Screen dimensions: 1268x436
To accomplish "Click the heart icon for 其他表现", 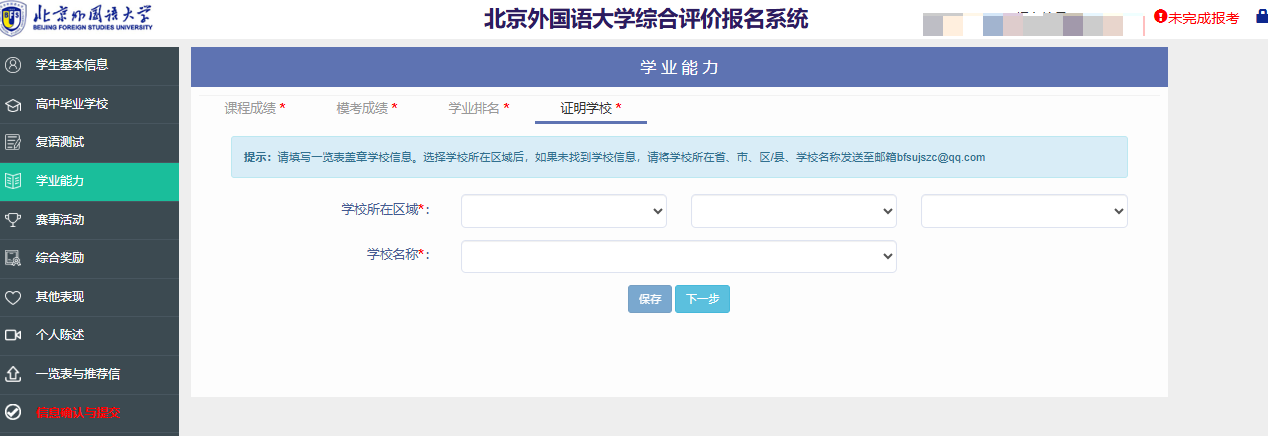I will (x=13, y=297).
